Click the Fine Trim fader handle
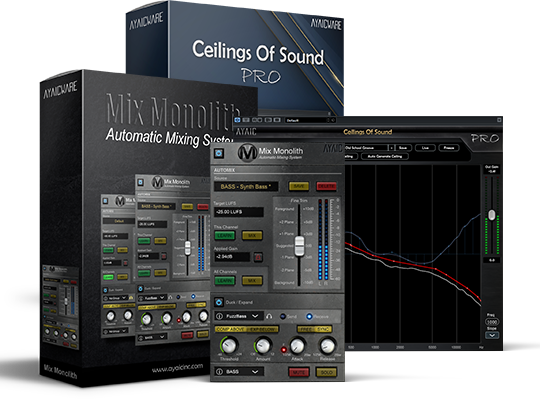 tap(299, 246)
